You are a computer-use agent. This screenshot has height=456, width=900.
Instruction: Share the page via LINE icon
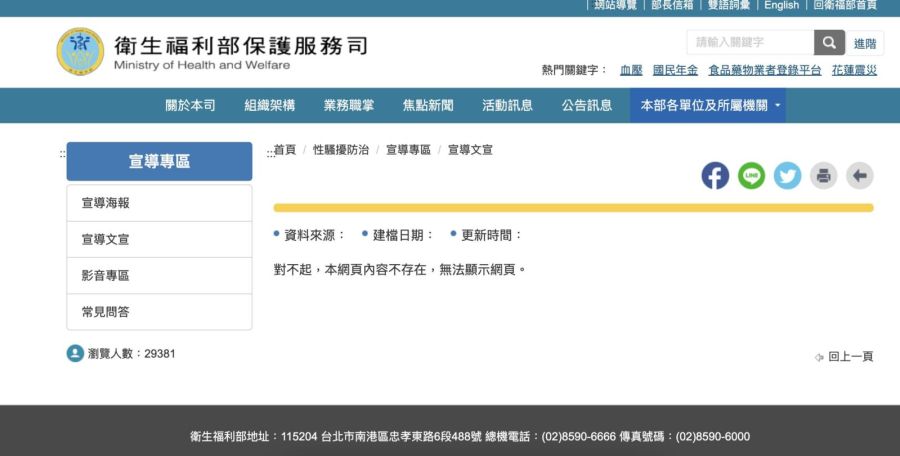[751, 176]
